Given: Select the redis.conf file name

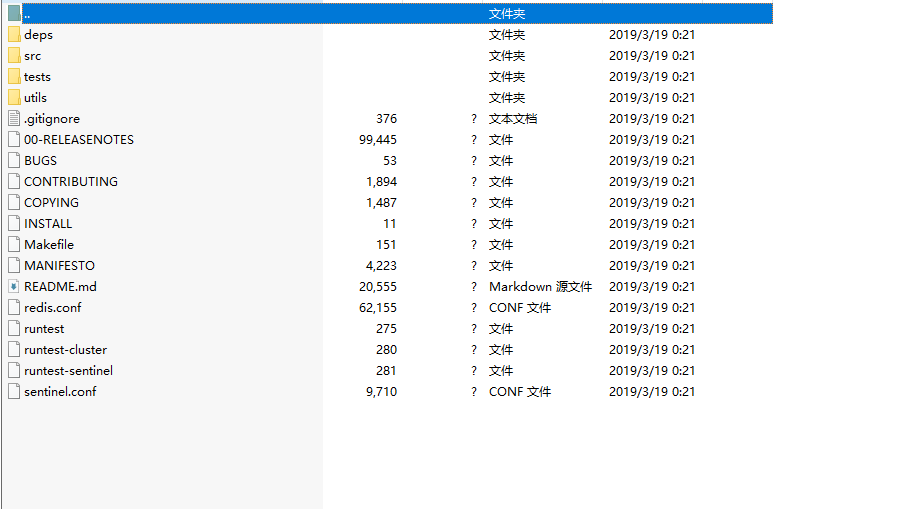Looking at the screenshot, I should 53,308.
